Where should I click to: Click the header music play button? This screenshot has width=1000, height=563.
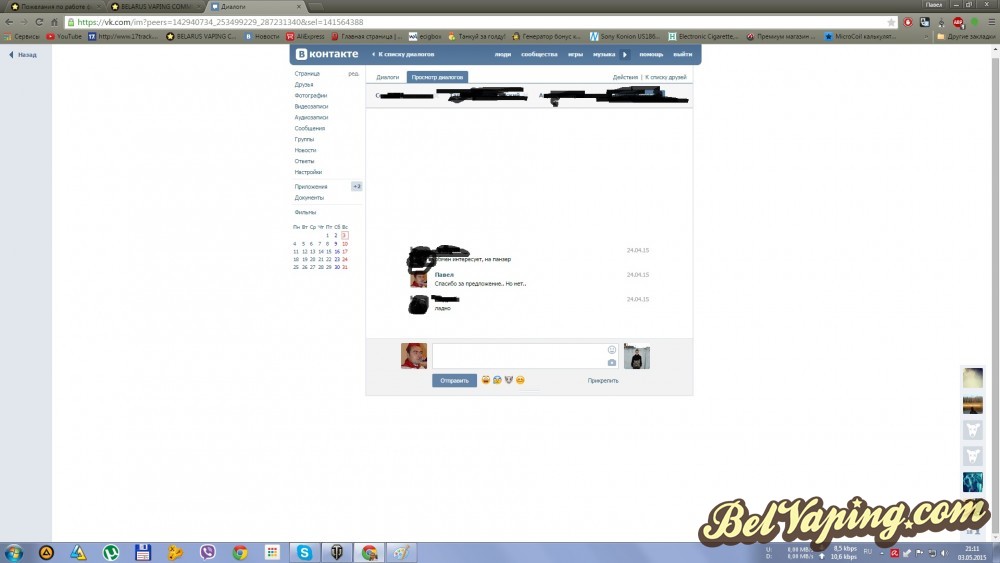coord(625,54)
